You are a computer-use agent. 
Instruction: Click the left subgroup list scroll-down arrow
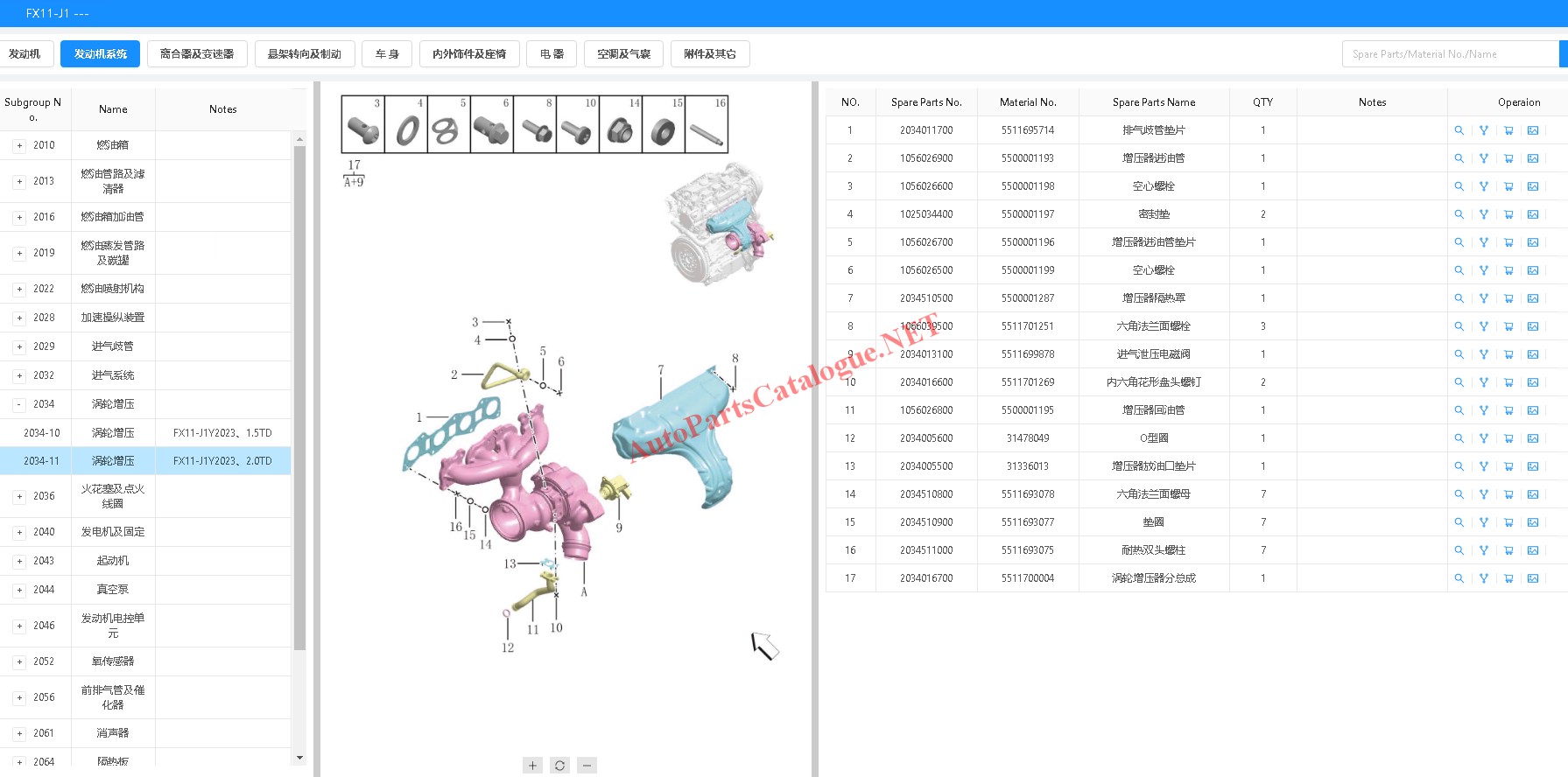(299, 758)
